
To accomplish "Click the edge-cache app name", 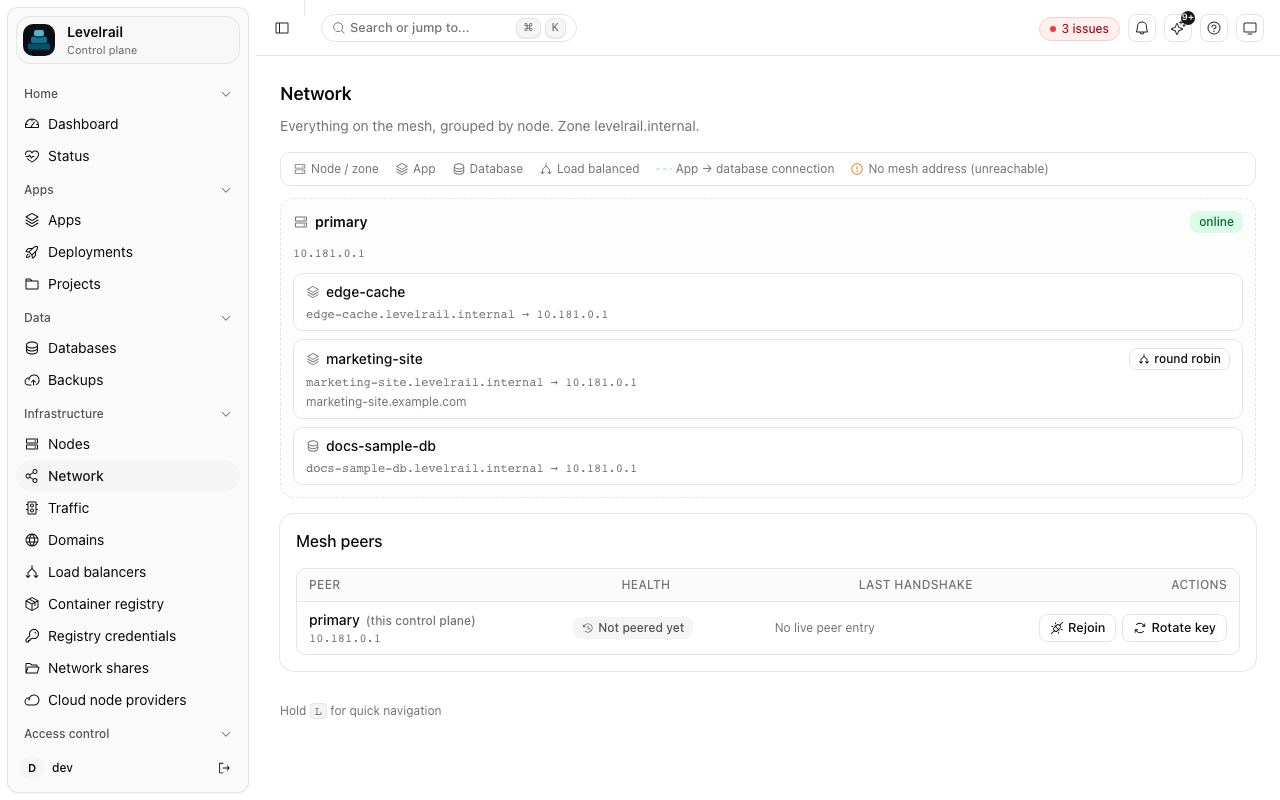I will click(366, 292).
